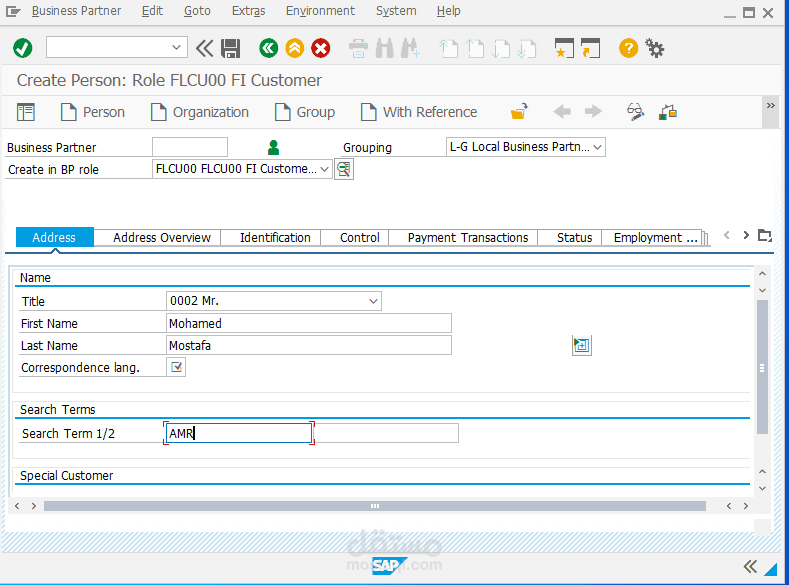Click the gray left arrow icon
The image size is (789, 585).
click(x=562, y=111)
